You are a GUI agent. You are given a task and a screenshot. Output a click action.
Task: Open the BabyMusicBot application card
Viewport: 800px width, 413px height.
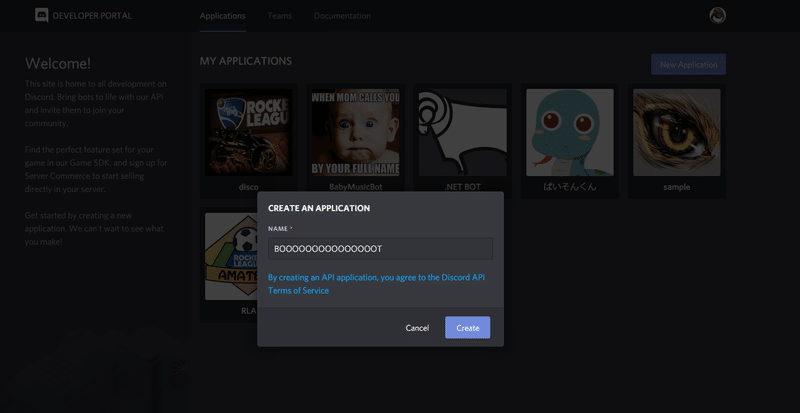coord(356,141)
